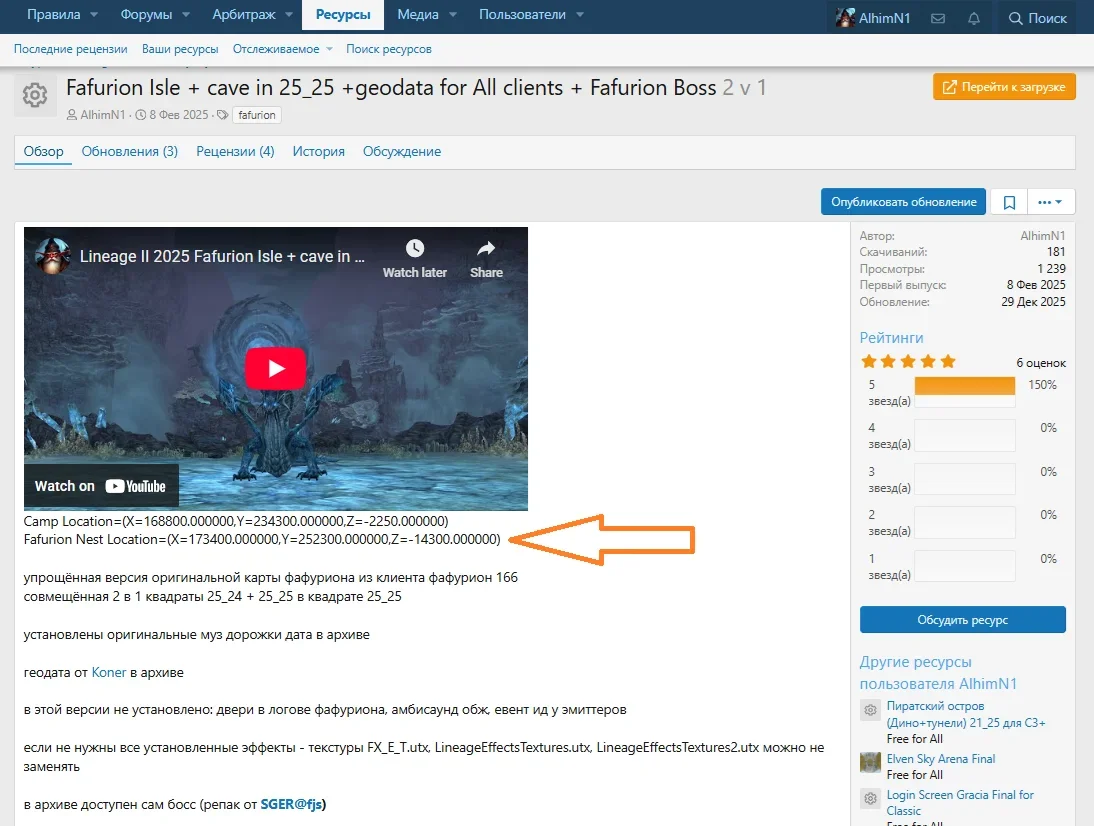Click the Camp Location coordinates text

click(236, 521)
